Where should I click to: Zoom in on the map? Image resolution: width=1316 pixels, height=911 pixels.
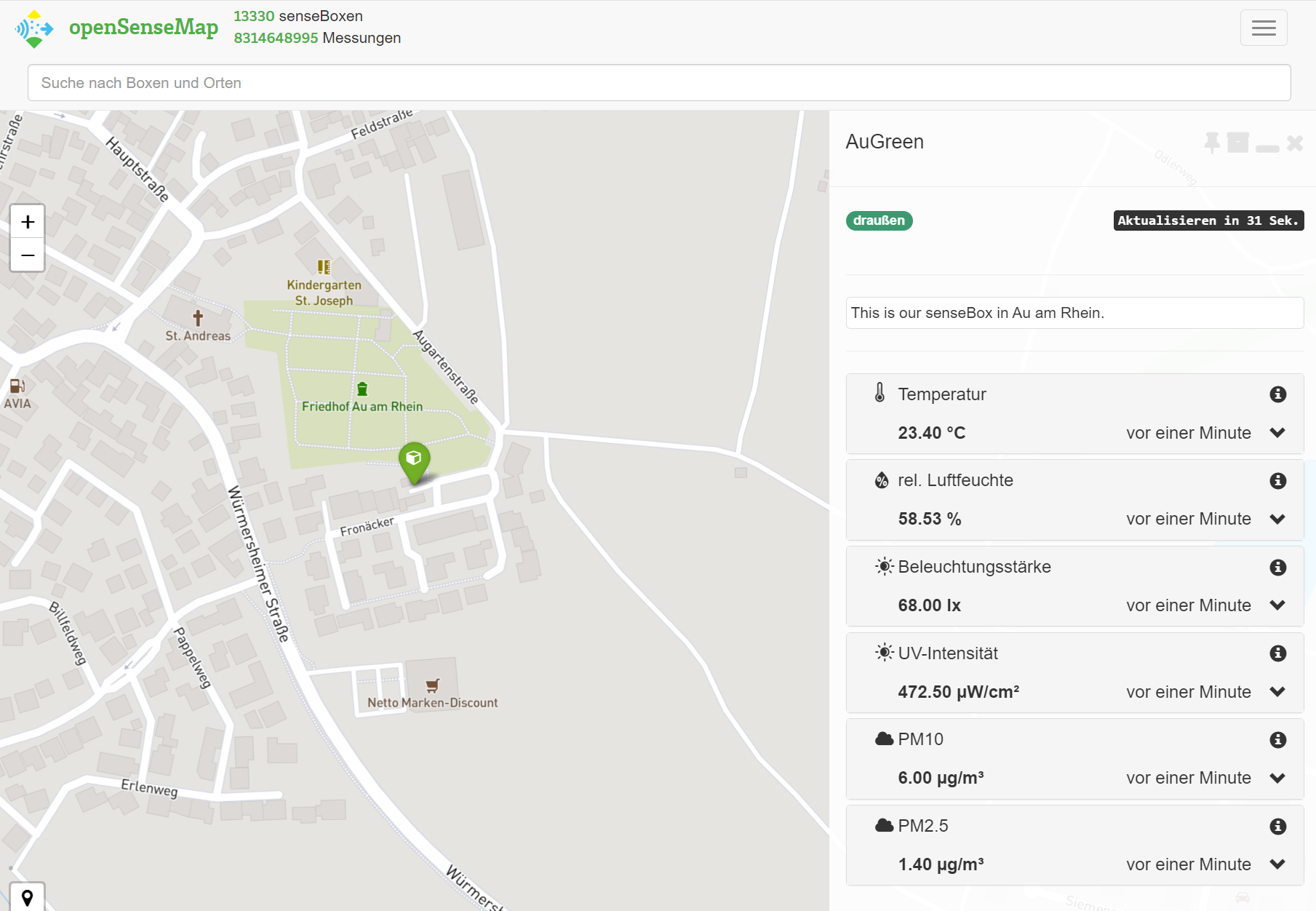tap(28, 222)
